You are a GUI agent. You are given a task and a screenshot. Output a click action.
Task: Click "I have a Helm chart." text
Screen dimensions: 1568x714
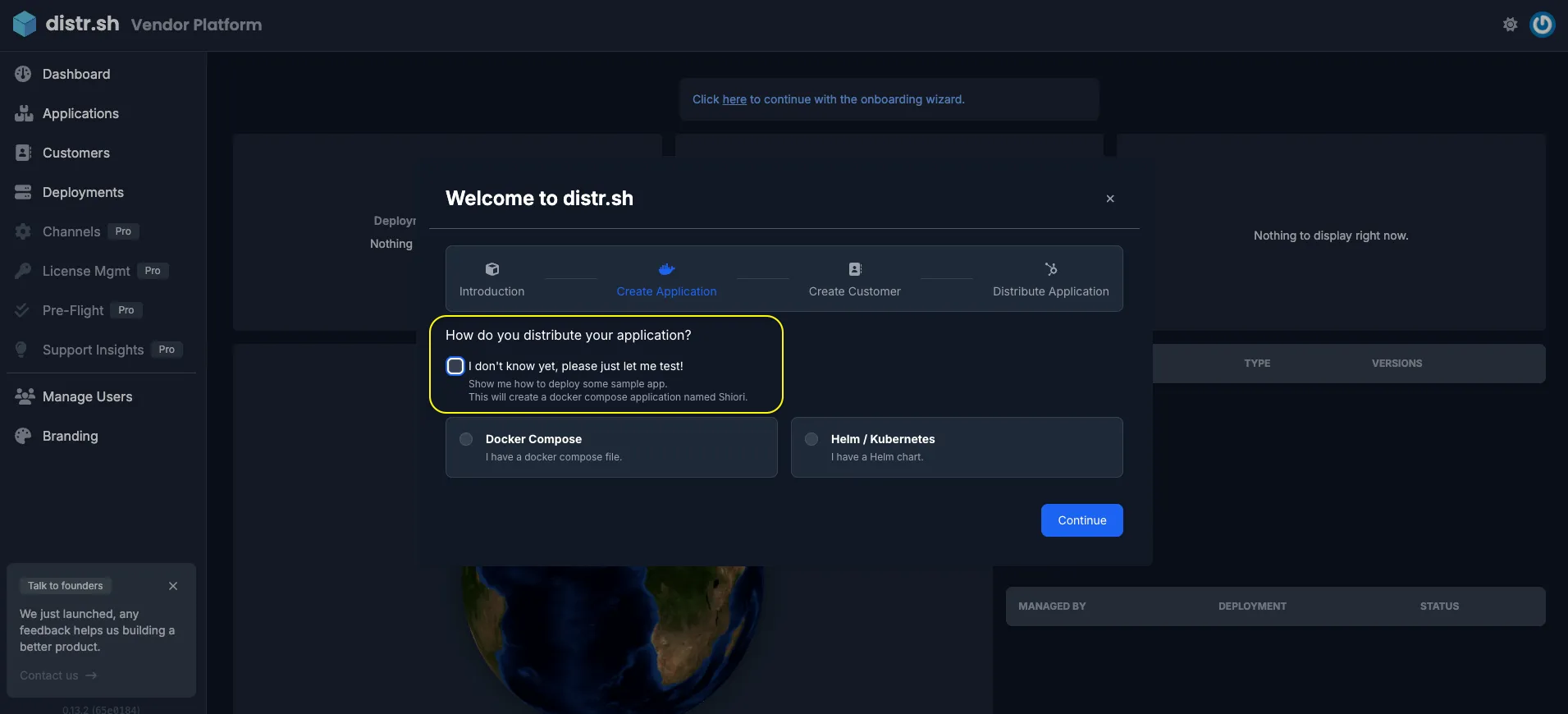877,457
